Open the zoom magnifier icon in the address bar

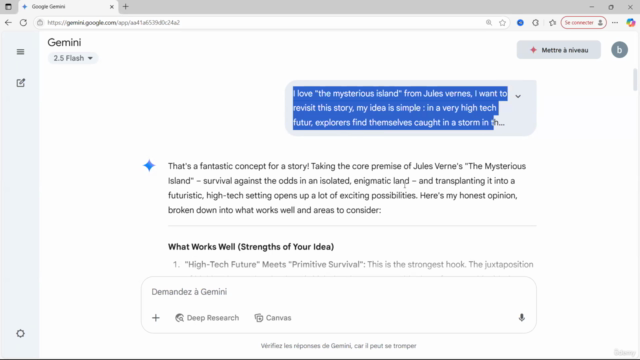(489, 22)
